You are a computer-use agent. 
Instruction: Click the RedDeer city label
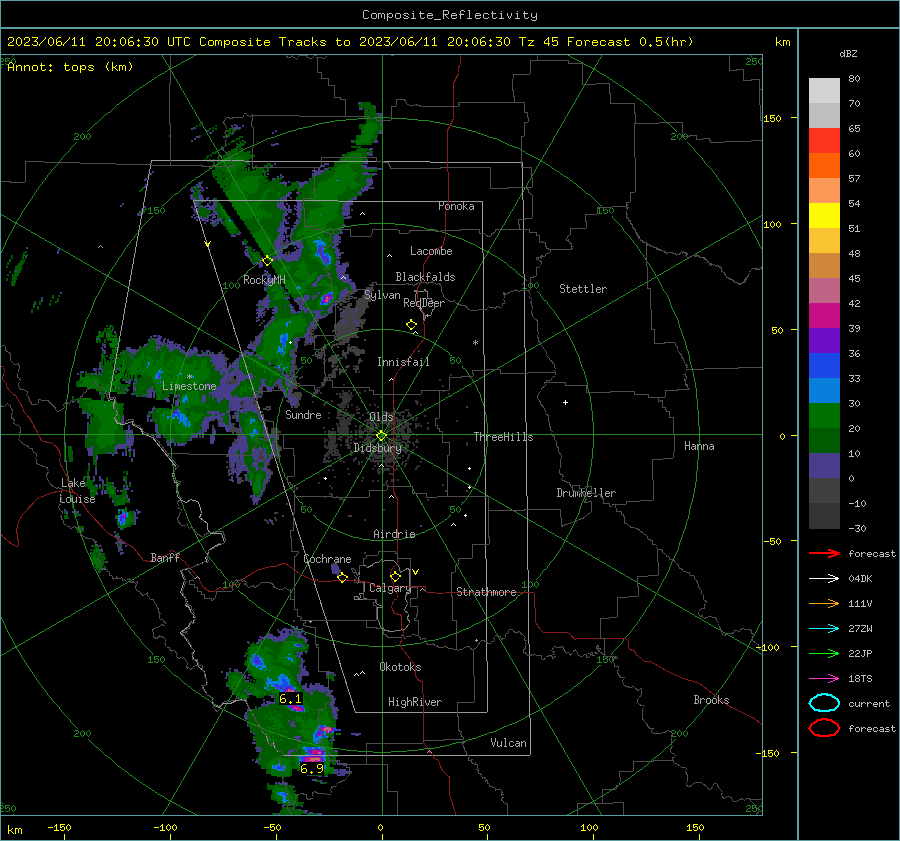tap(424, 303)
